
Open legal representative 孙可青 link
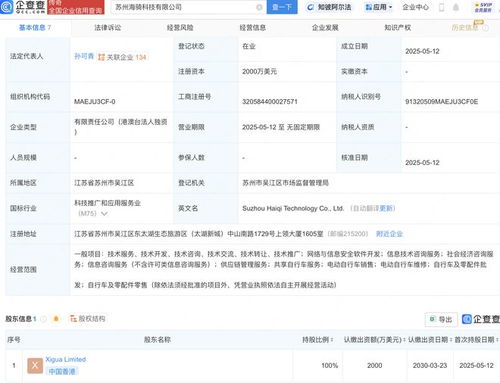point(84,56)
